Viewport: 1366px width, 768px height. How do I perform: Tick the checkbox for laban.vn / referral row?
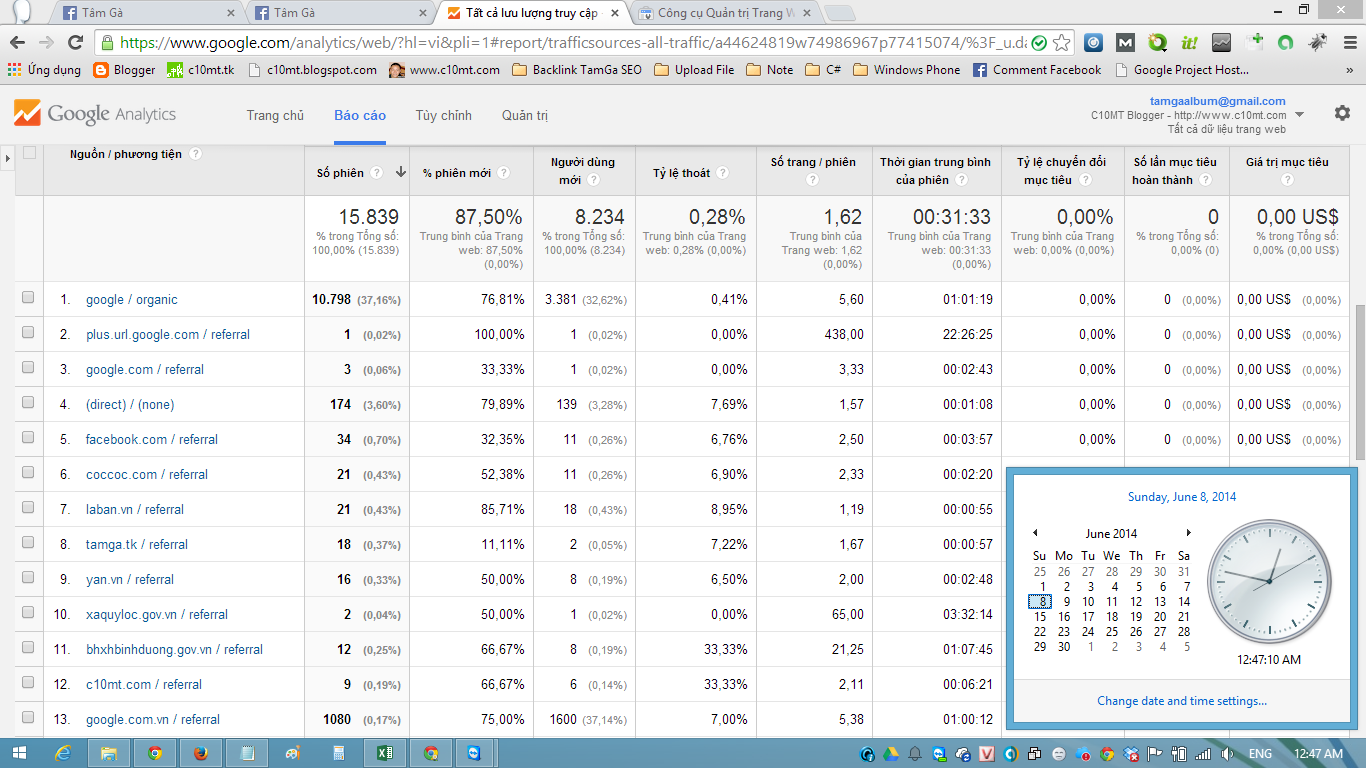28,507
